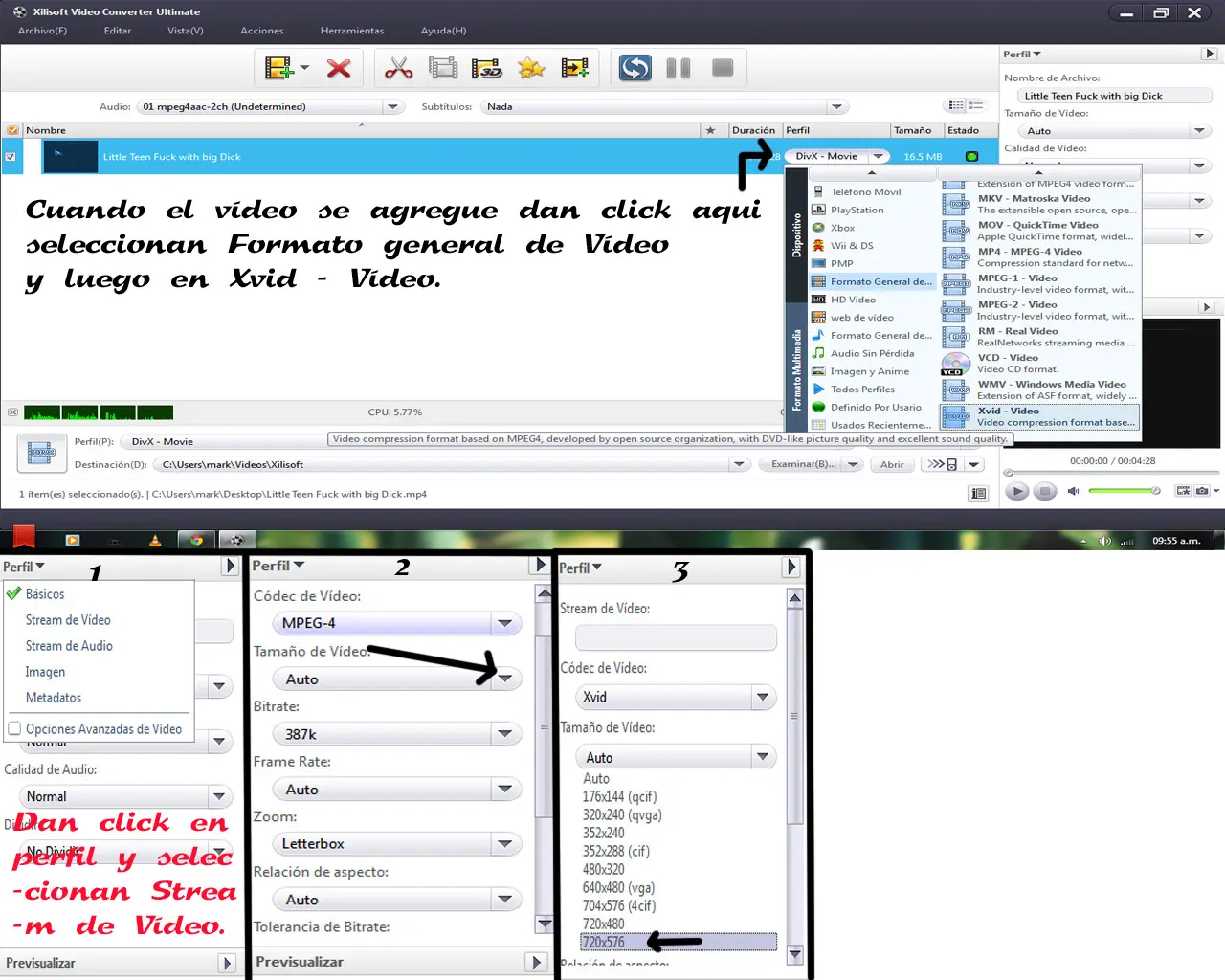Open the log list icon in the status bar
Viewport: 1225px width, 980px height.
(x=978, y=494)
